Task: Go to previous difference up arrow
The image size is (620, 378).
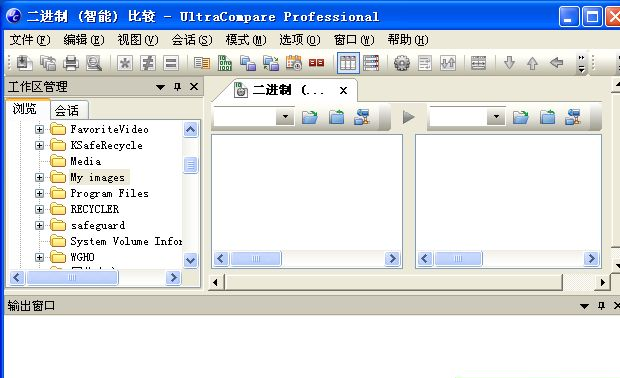Action: tap(533, 63)
